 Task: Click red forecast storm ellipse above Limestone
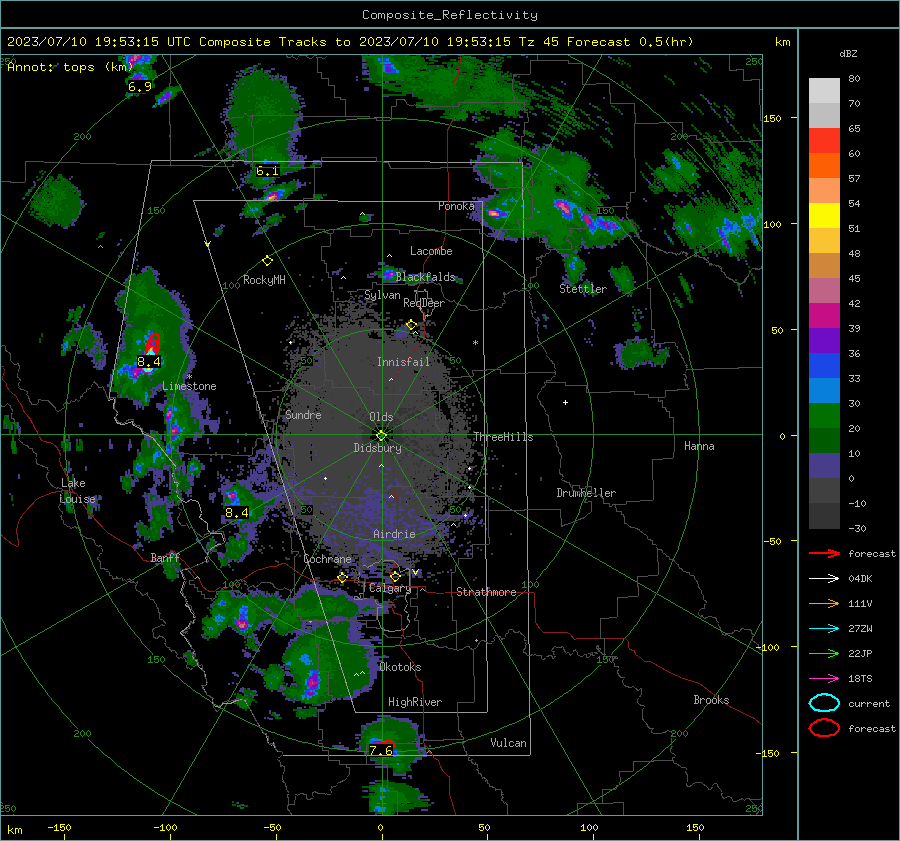pos(152,344)
